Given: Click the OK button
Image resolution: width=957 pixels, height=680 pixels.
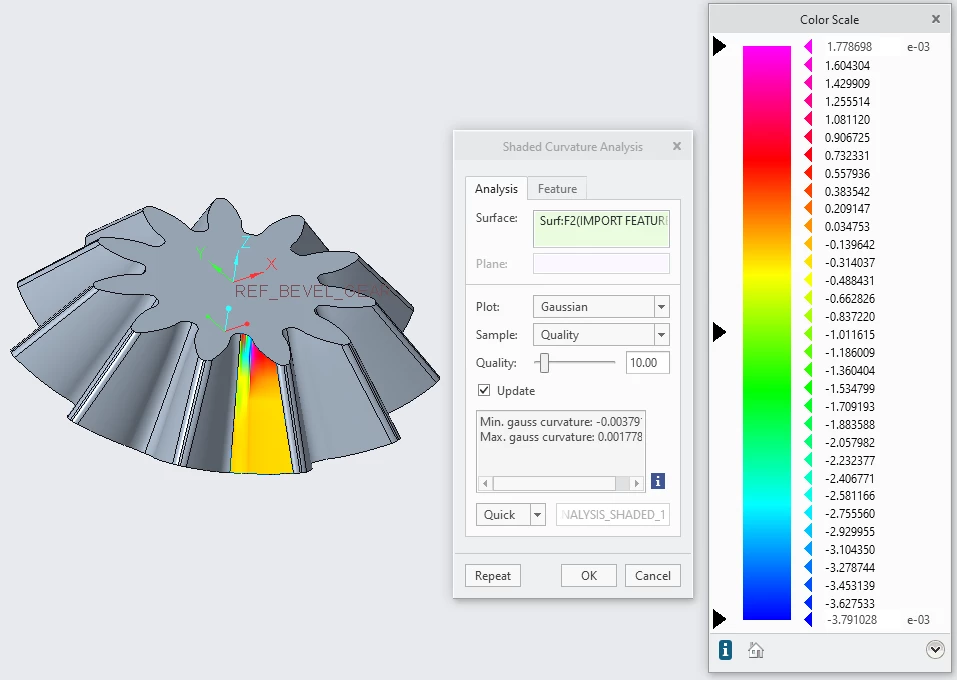Looking at the screenshot, I should point(589,576).
